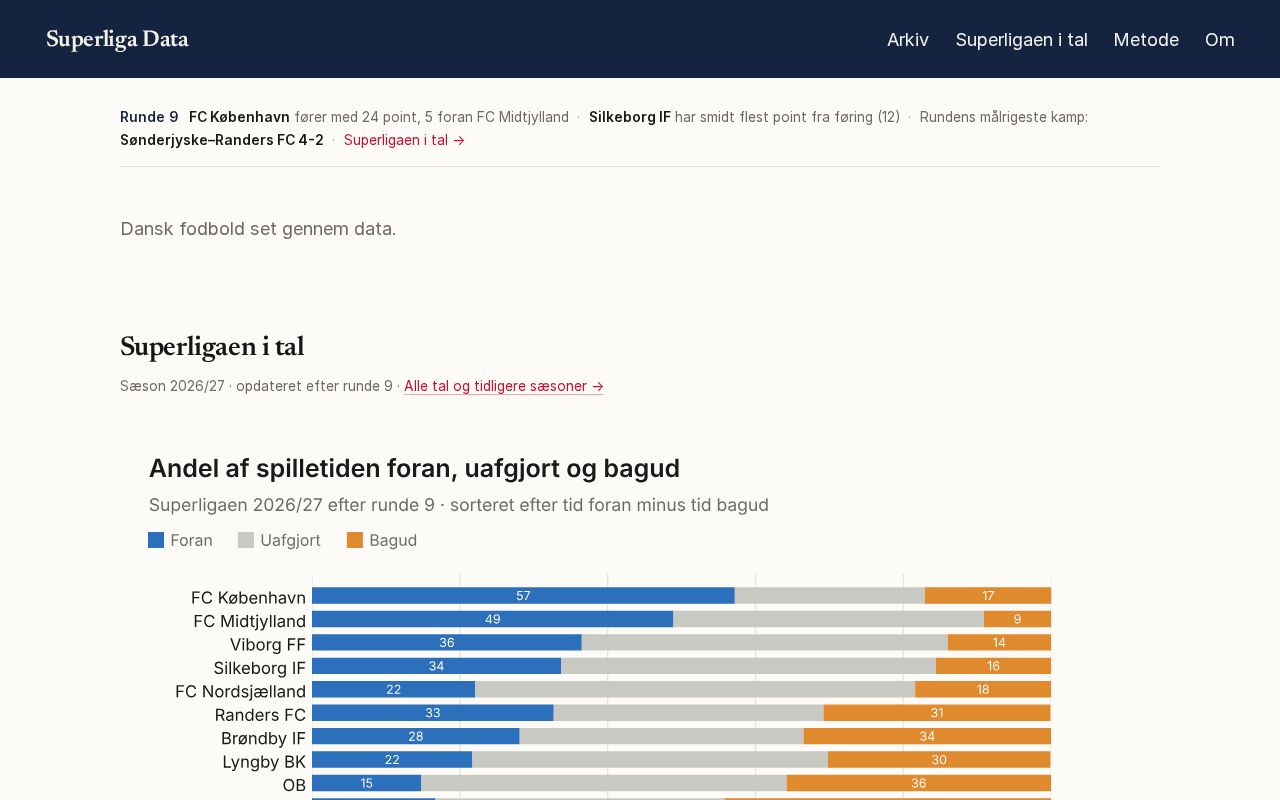Click the 'FC København' axis label
This screenshot has width=1280, height=800.
point(248,597)
